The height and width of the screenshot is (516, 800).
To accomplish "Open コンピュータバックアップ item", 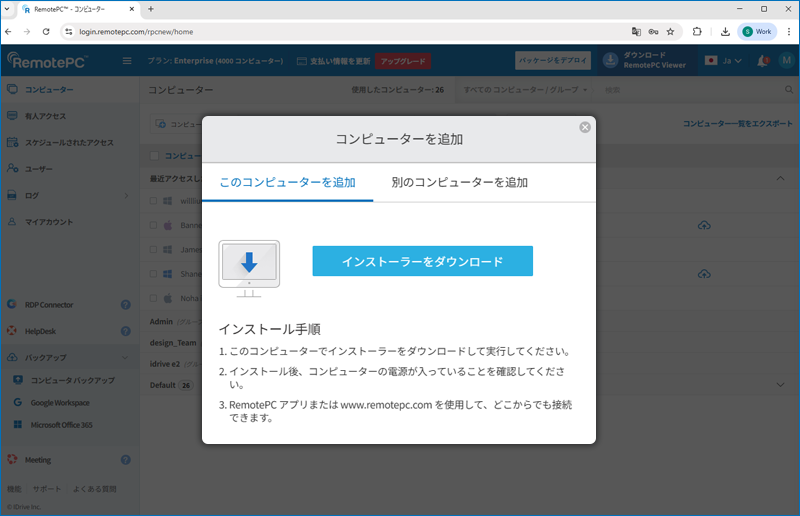I will click(x=72, y=380).
